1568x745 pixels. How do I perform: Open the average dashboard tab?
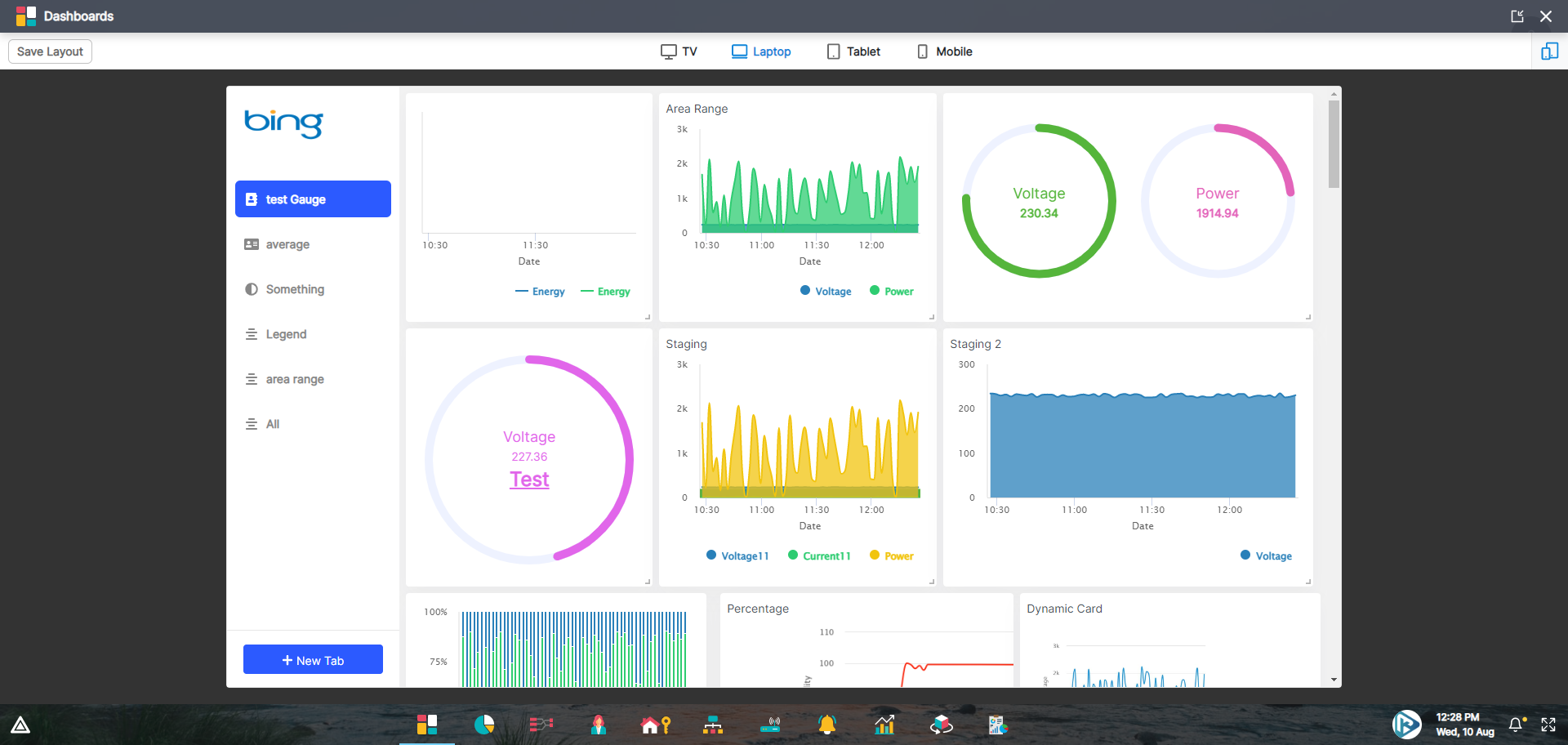[x=287, y=244]
